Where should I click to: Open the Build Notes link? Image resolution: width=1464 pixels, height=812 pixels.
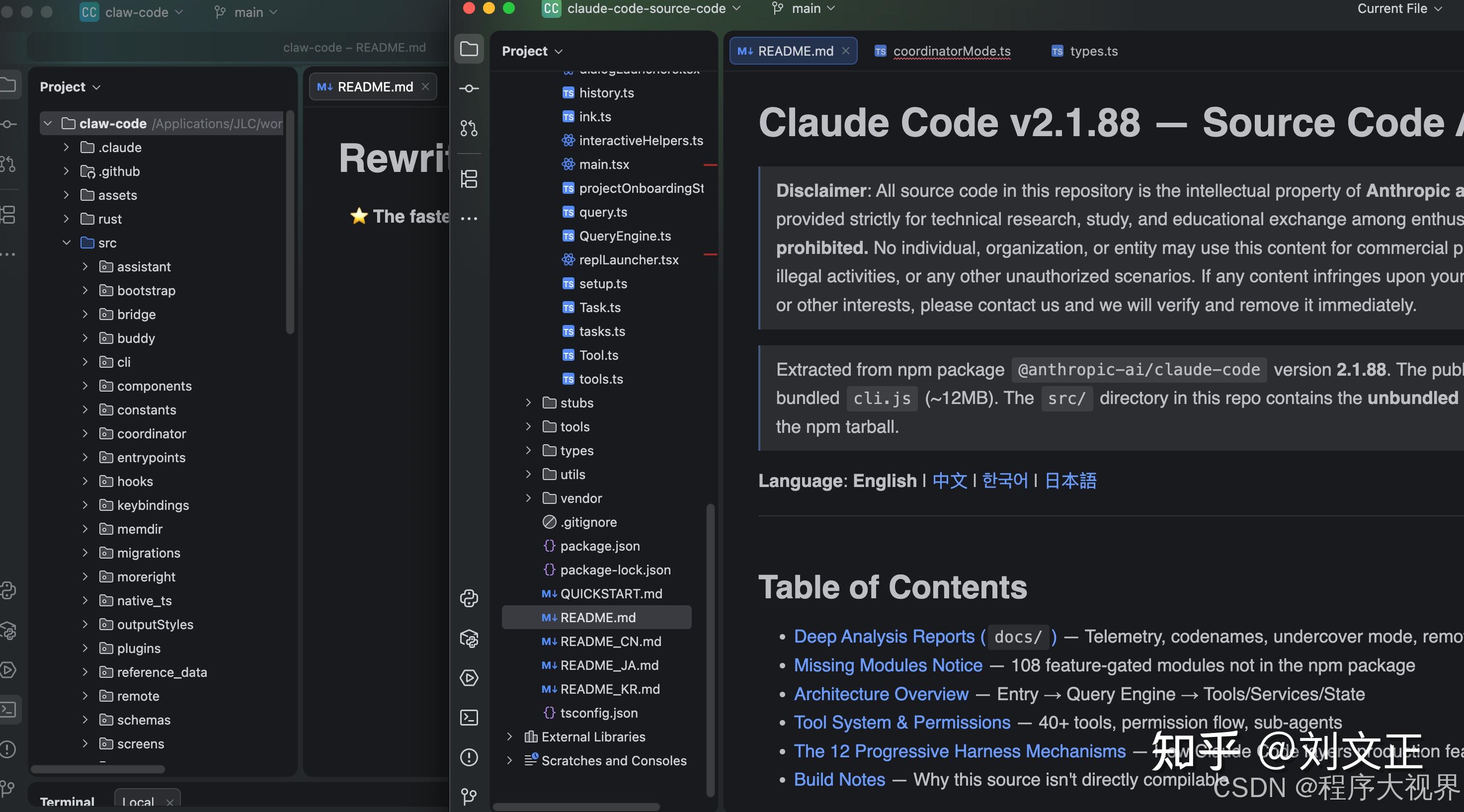click(x=839, y=780)
